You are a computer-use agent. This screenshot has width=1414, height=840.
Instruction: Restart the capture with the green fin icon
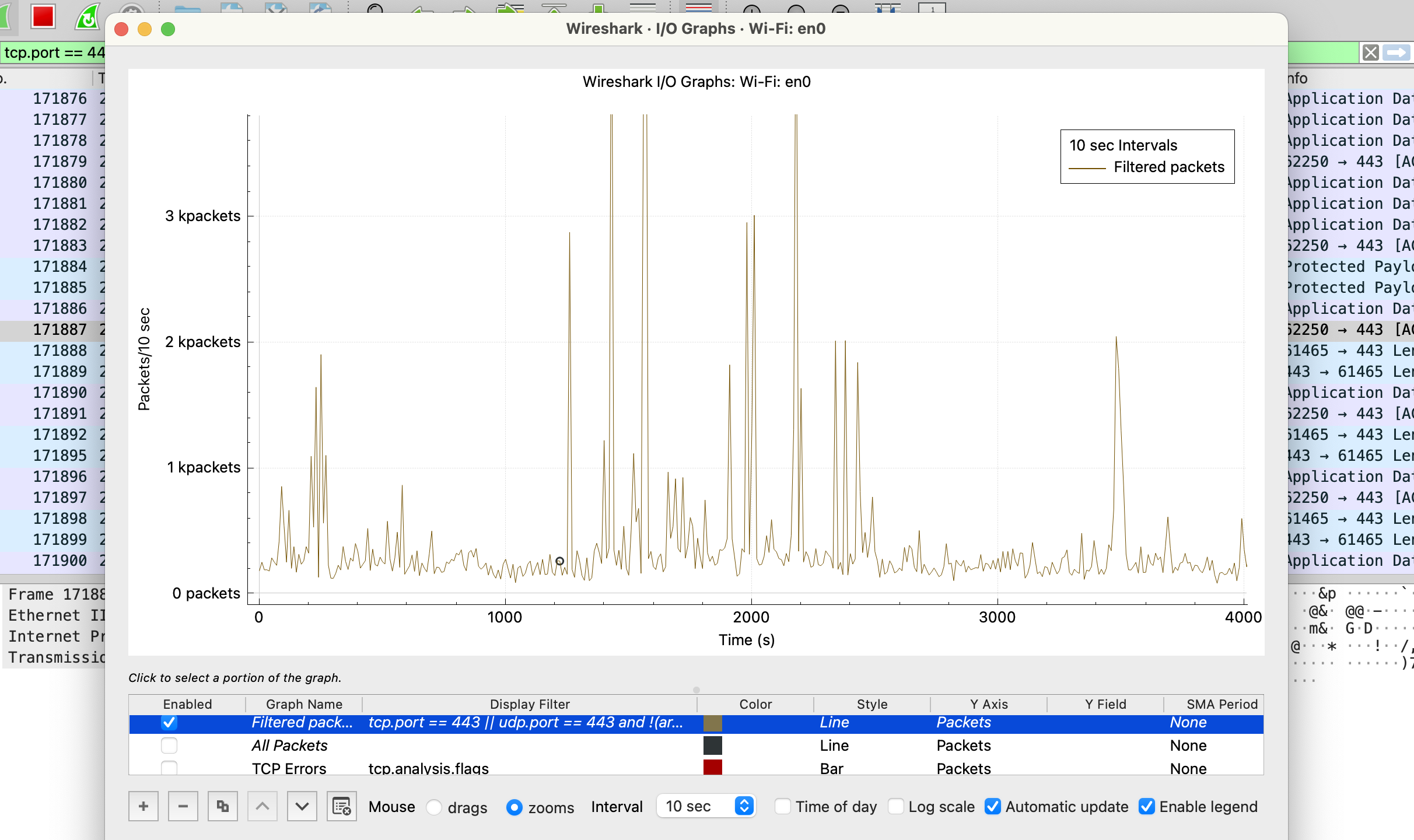point(87,16)
